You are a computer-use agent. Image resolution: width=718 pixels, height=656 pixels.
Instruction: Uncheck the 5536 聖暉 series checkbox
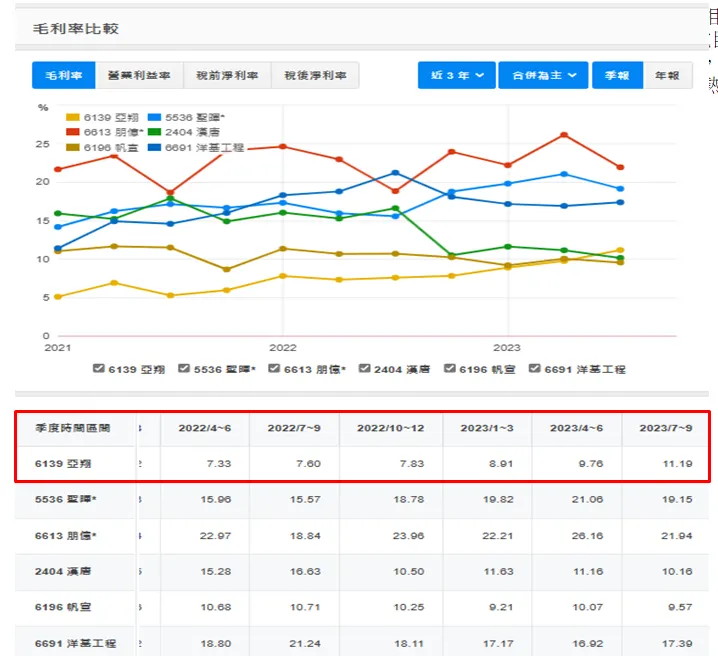(x=184, y=369)
